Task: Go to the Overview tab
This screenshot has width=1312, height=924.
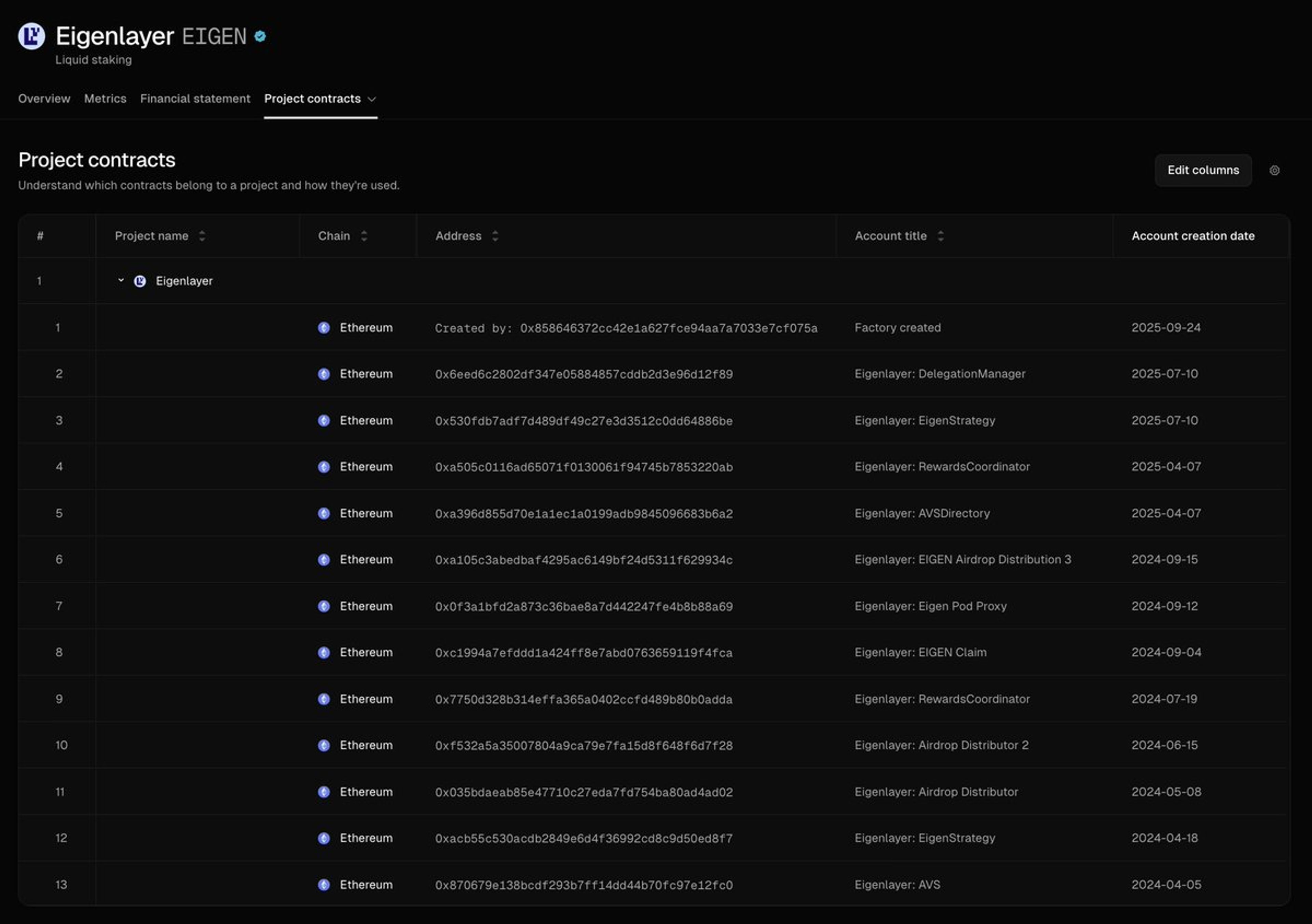Action: tap(44, 99)
